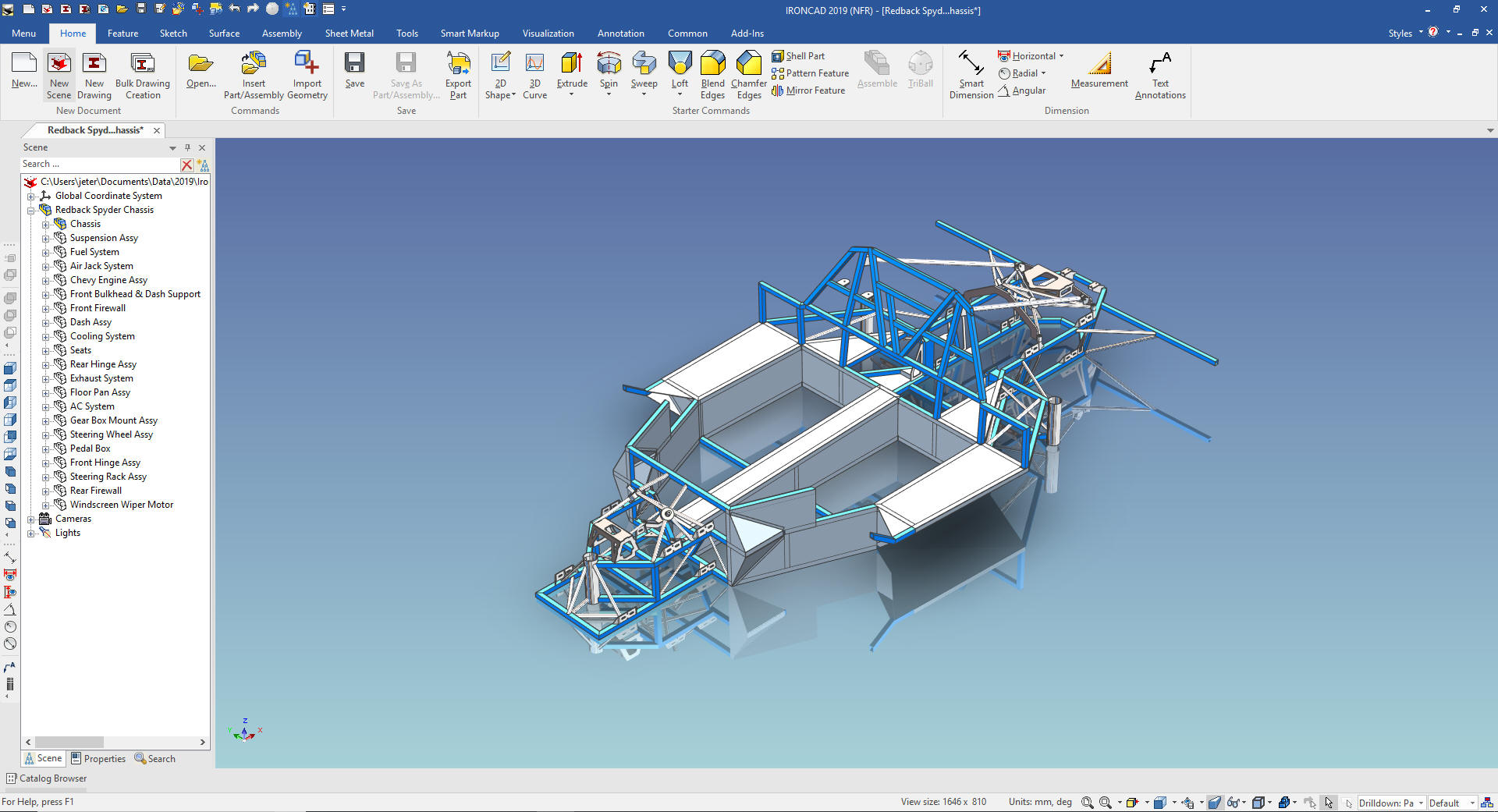Screen dimensions: 1498x812
Task: Expand the Chassis tree node
Action: tap(45, 225)
